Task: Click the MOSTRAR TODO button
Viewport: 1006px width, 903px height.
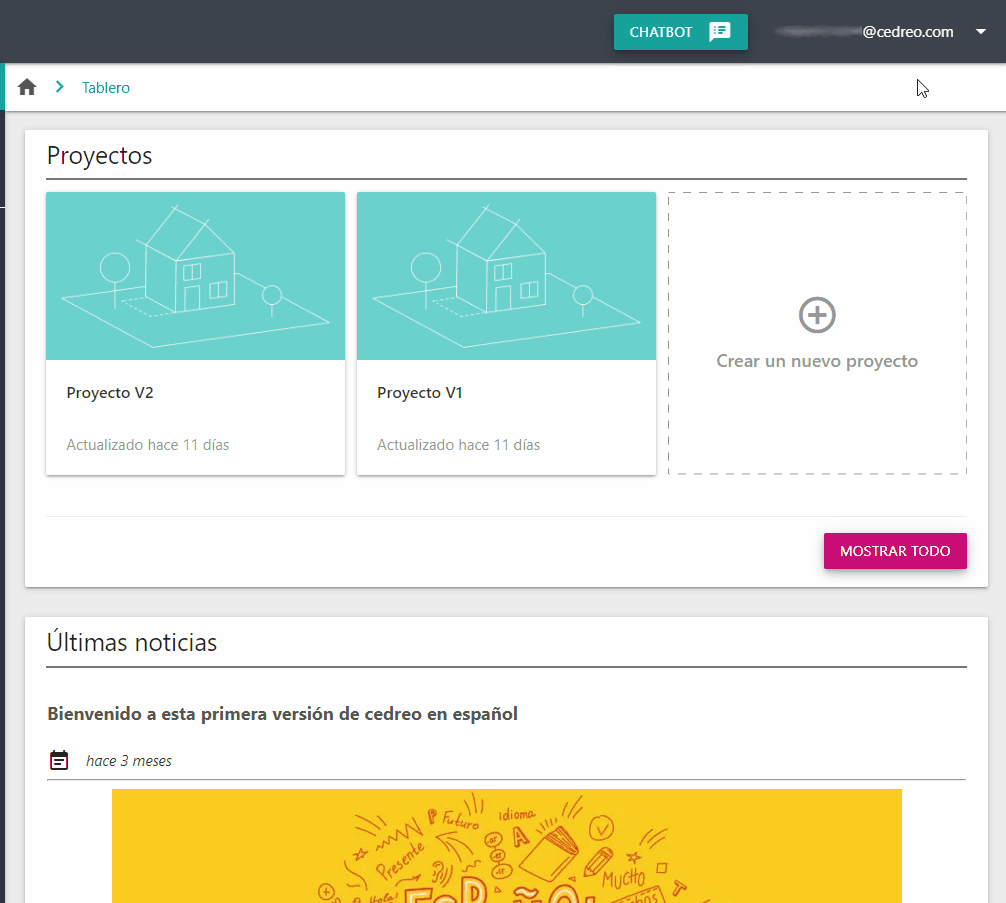Action: (x=895, y=551)
